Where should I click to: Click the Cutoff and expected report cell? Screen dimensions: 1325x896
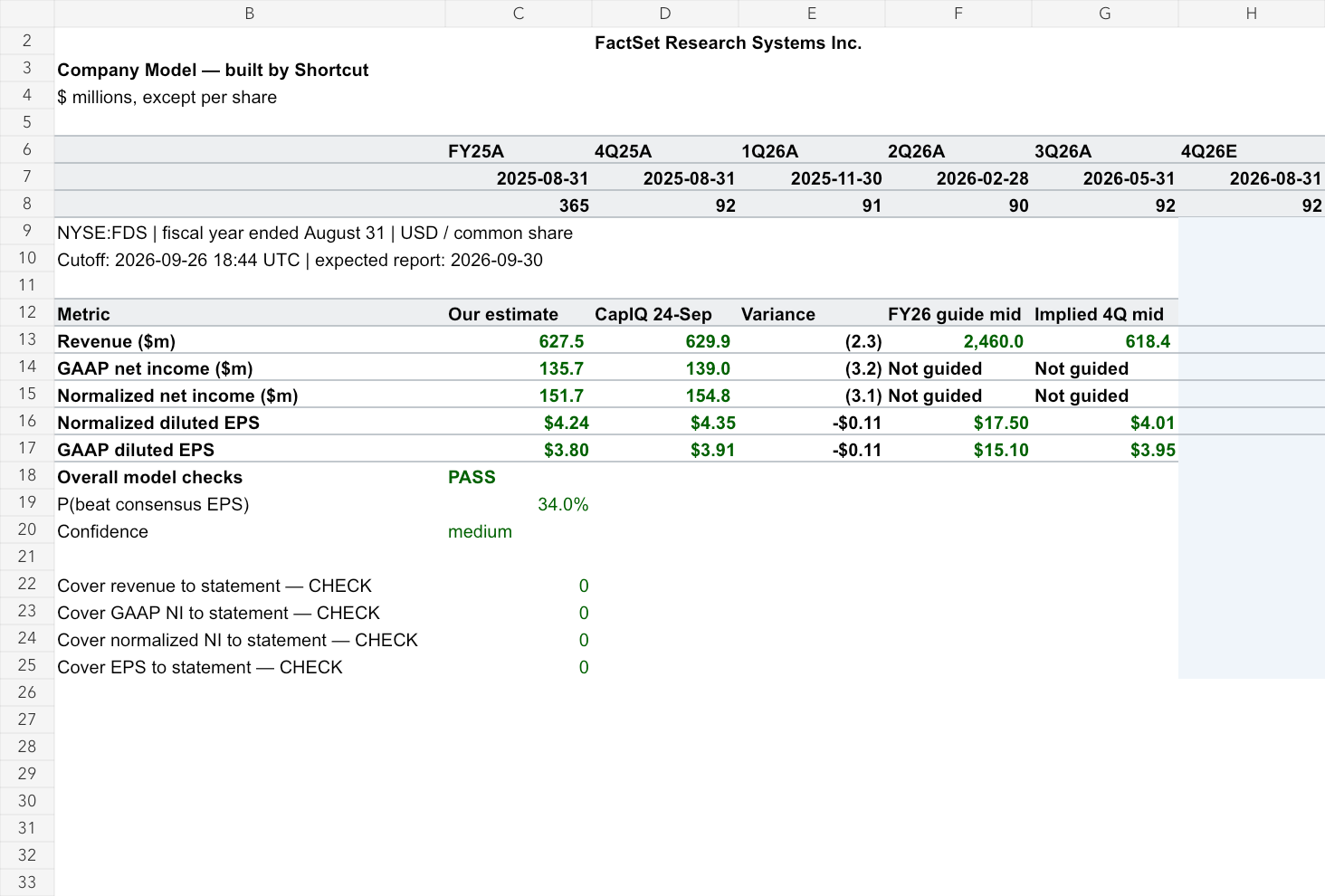[300, 260]
